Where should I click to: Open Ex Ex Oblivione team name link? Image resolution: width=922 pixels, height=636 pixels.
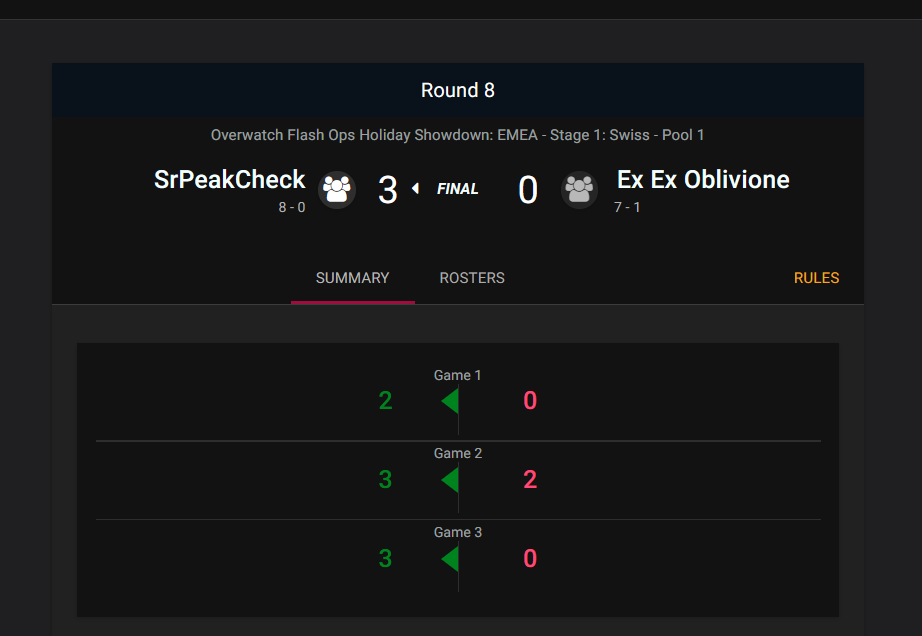pos(703,180)
